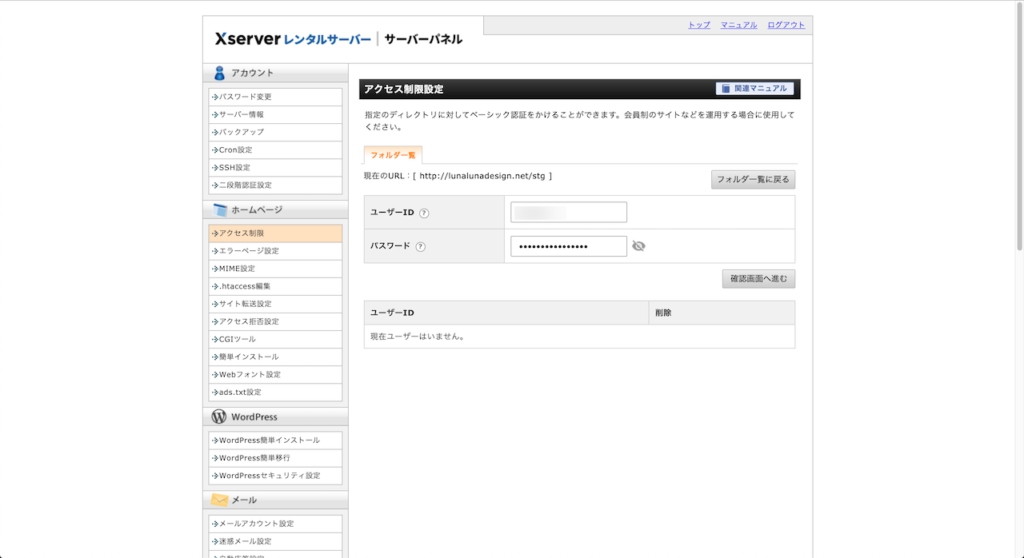
Task: Toggle password visibility eye icon
Action: point(639,246)
